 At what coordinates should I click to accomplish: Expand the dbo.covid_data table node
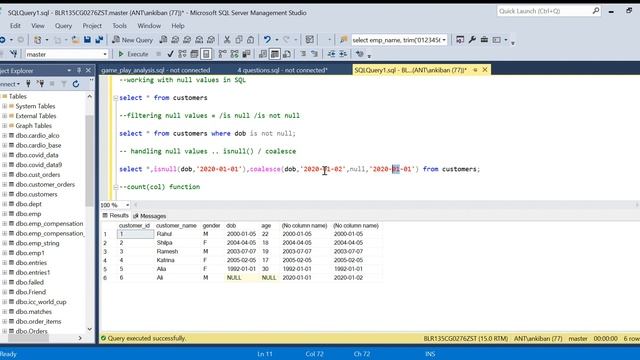point(4,155)
